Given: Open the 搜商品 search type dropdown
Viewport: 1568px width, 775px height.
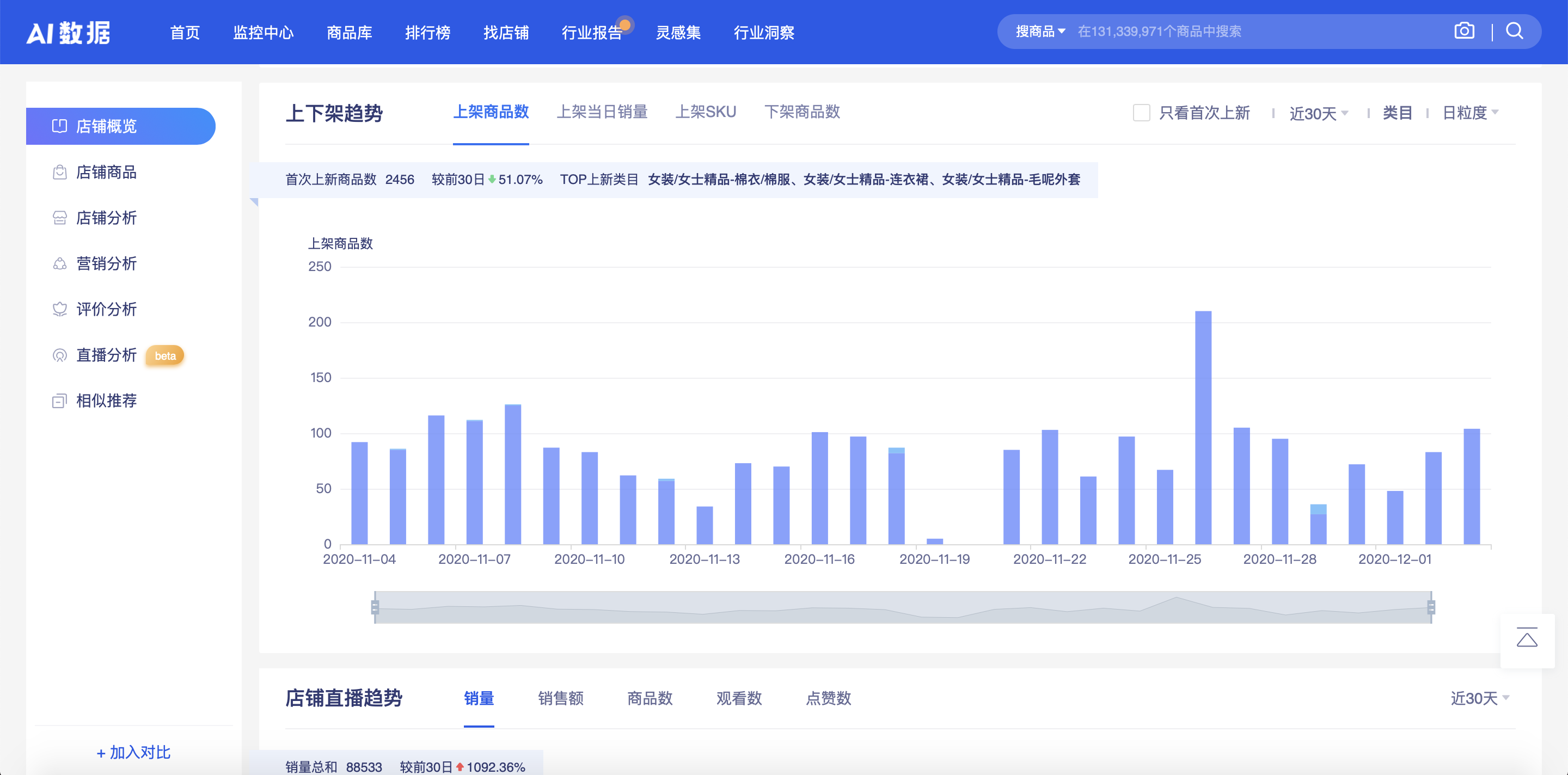Looking at the screenshot, I should 1038,31.
